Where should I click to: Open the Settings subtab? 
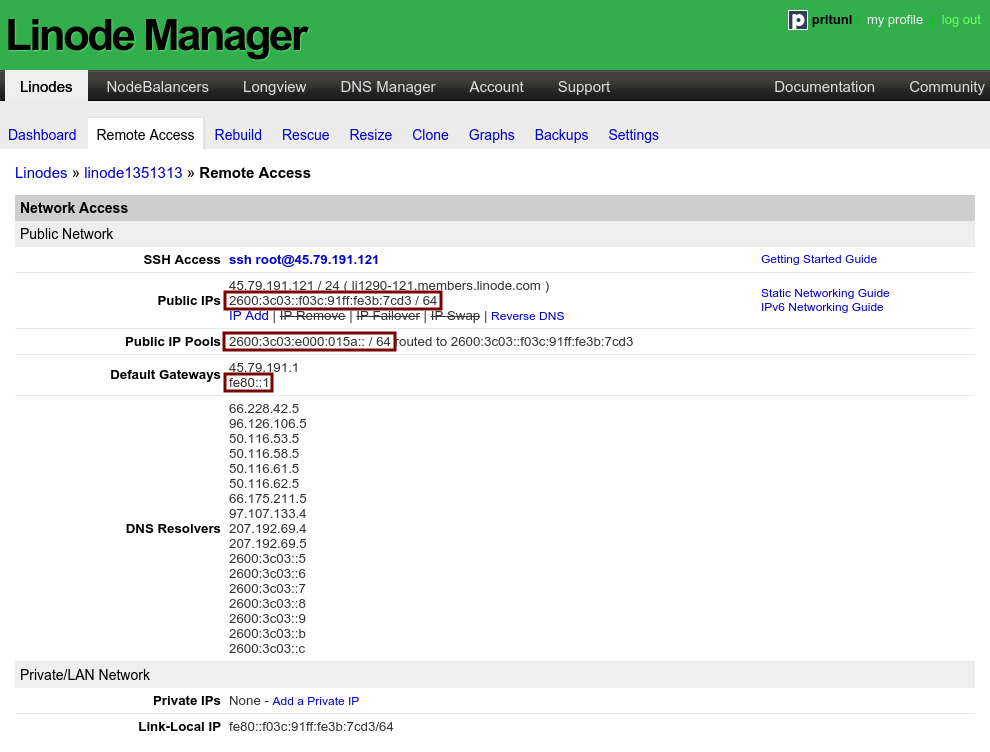633,135
